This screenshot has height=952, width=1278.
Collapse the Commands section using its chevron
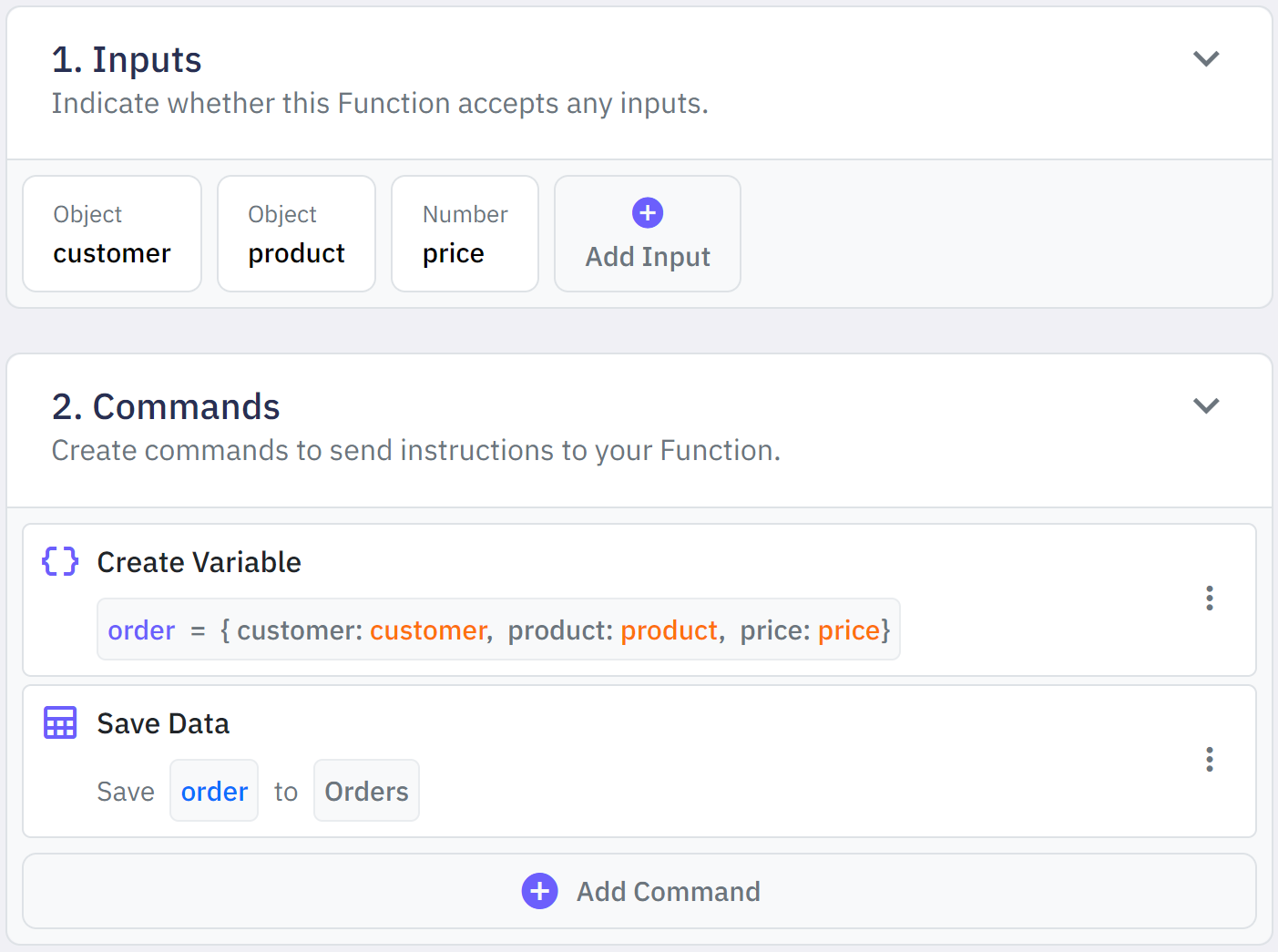[x=1206, y=406]
